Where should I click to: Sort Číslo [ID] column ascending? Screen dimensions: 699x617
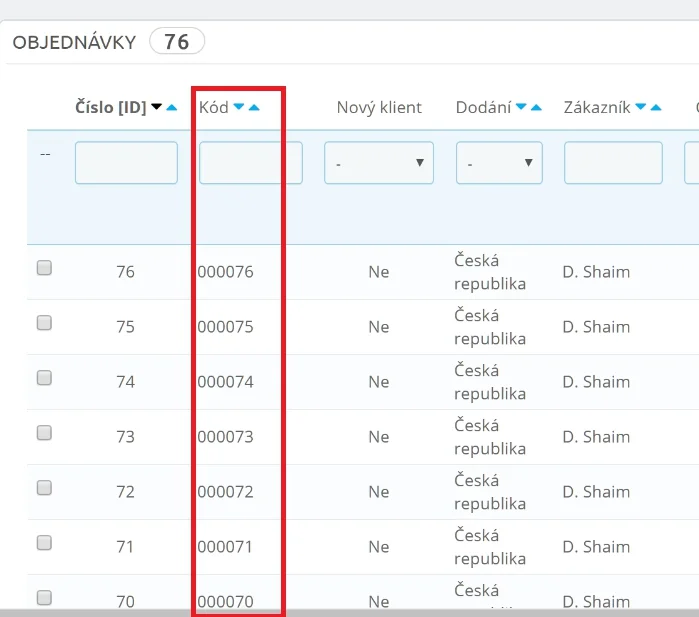point(171,108)
